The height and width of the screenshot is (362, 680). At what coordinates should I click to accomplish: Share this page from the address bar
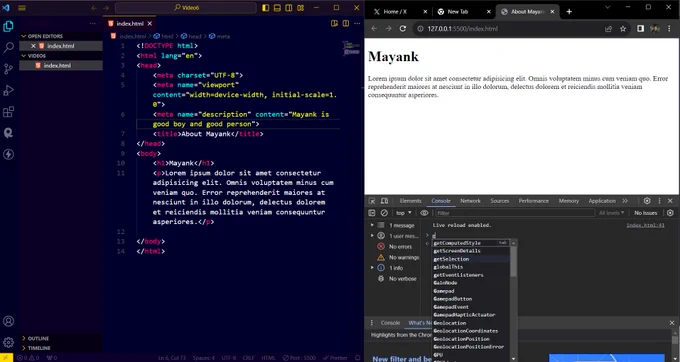[608, 29]
